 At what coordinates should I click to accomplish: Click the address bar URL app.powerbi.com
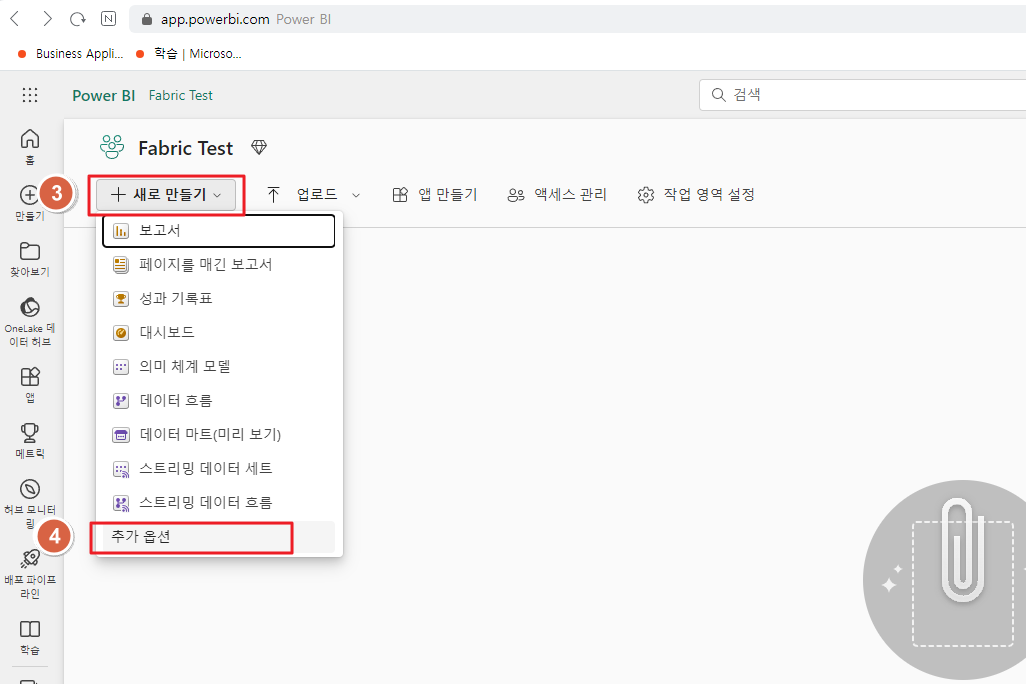coord(215,20)
